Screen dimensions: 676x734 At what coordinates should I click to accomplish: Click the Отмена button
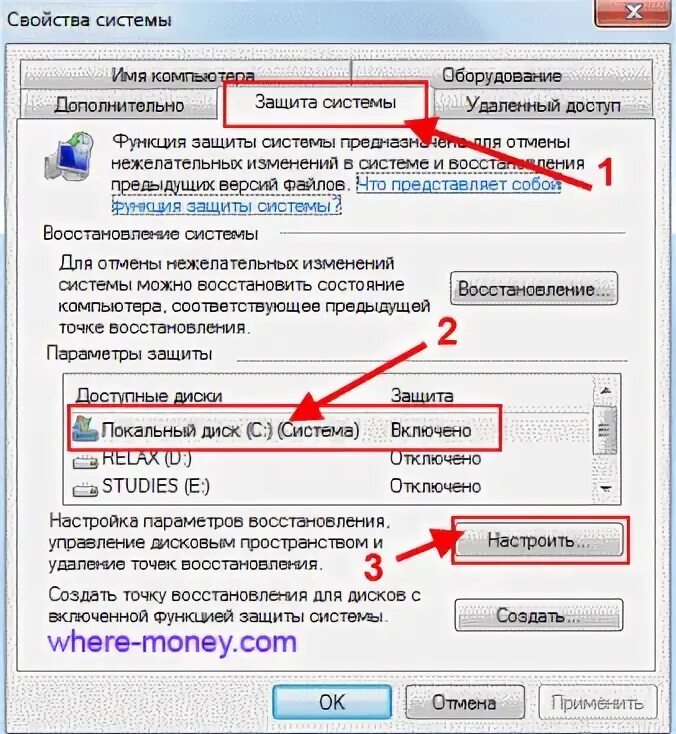(x=464, y=703)
